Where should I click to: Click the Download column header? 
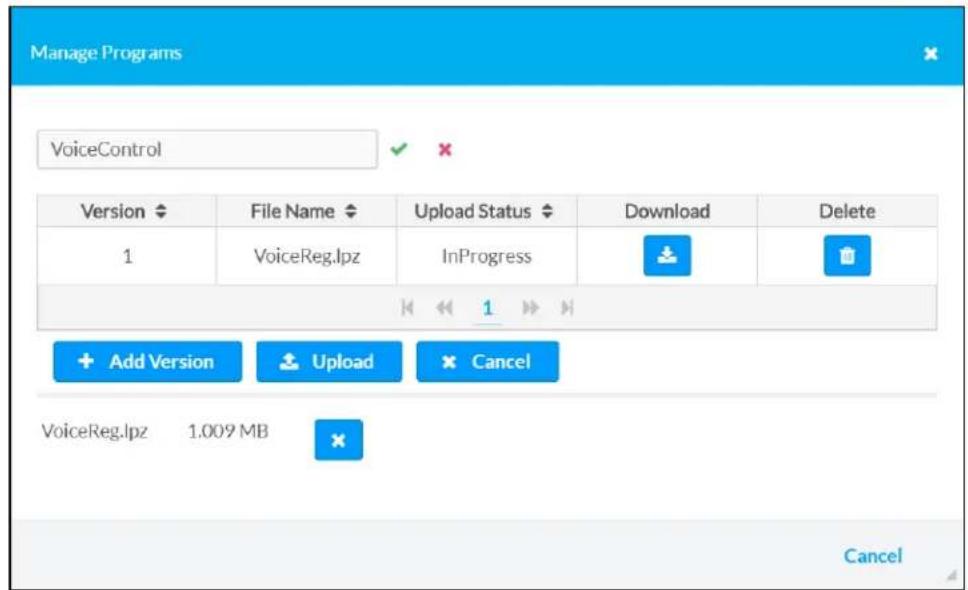pos(667,211)
